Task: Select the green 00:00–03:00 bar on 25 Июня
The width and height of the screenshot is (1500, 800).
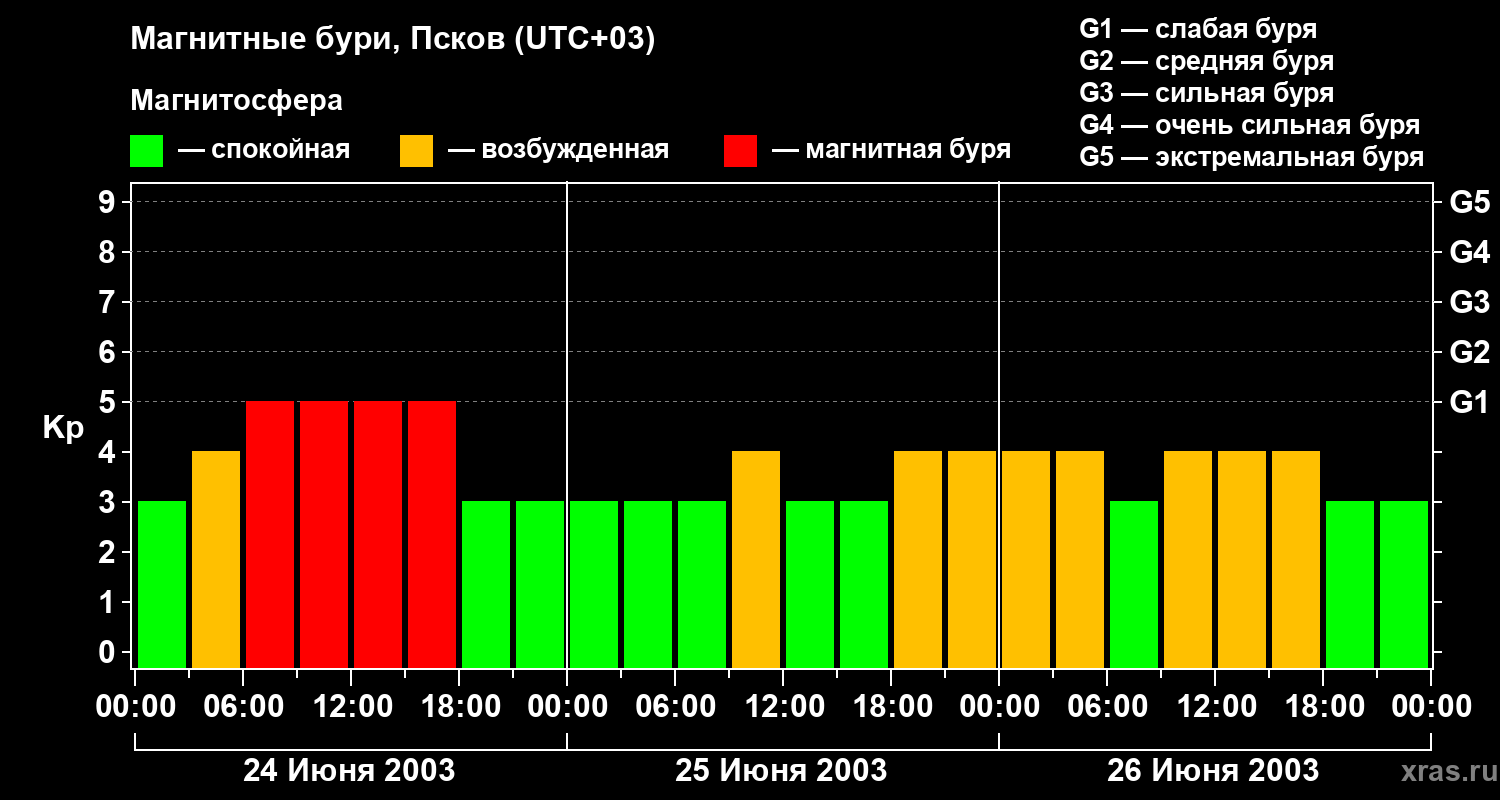Action: click(x=594, y=584)
